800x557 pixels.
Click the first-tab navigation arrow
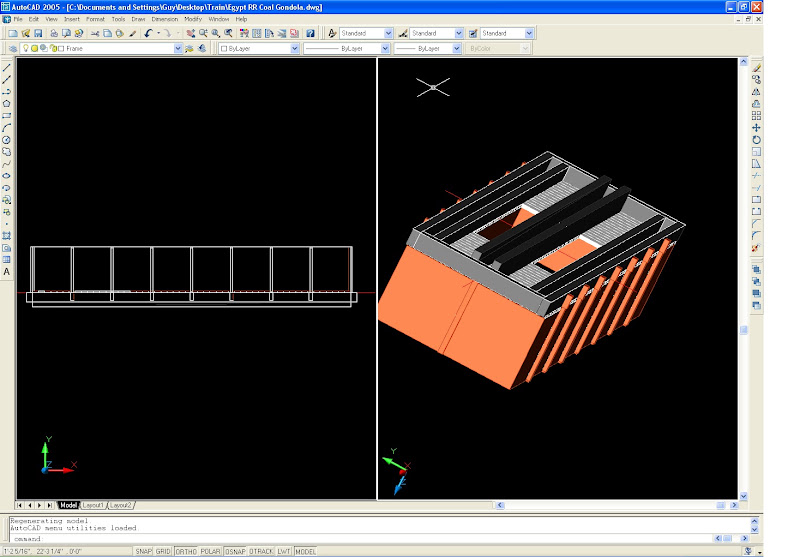[19, 505]
